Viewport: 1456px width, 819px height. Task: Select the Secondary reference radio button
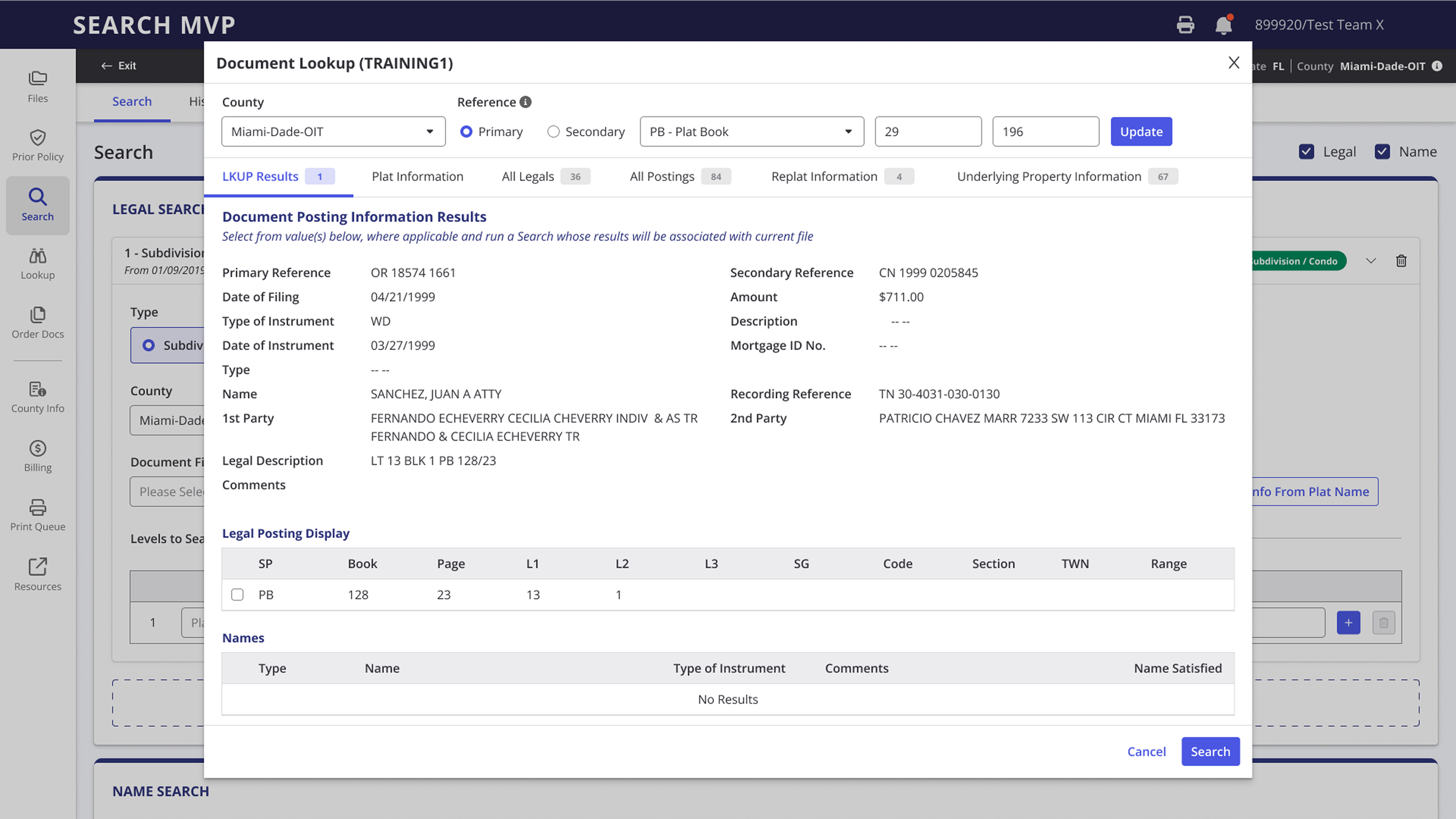click(x=553, y=132)
